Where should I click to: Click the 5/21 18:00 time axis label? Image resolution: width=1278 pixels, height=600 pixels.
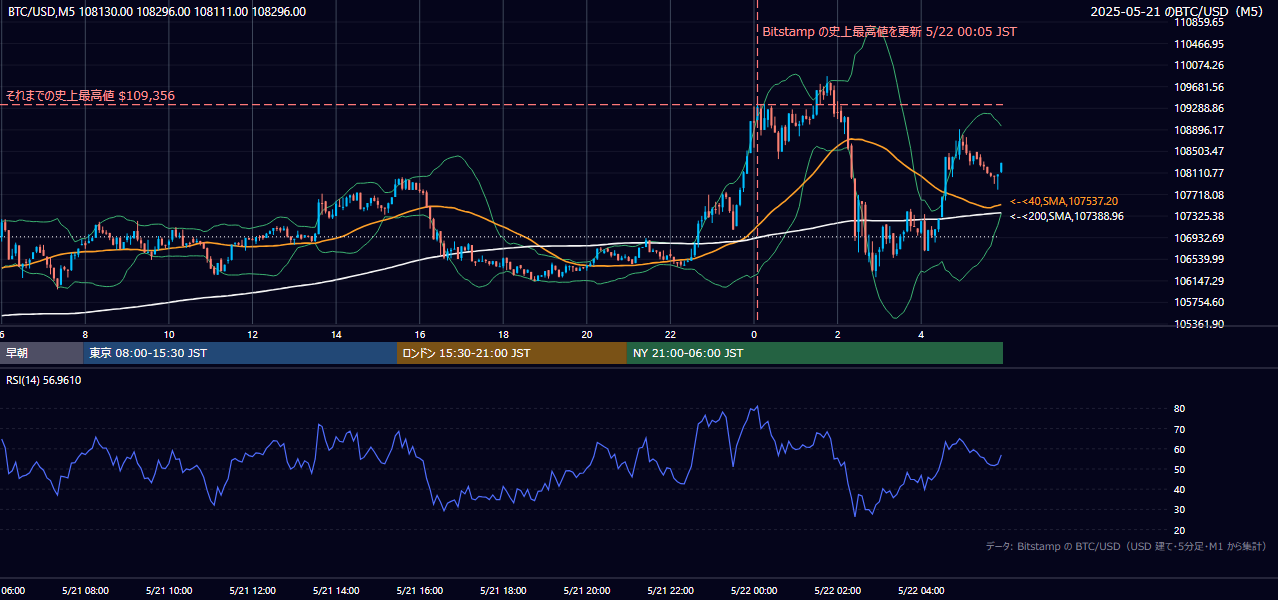pyautogui.click(x=503, y=590)
